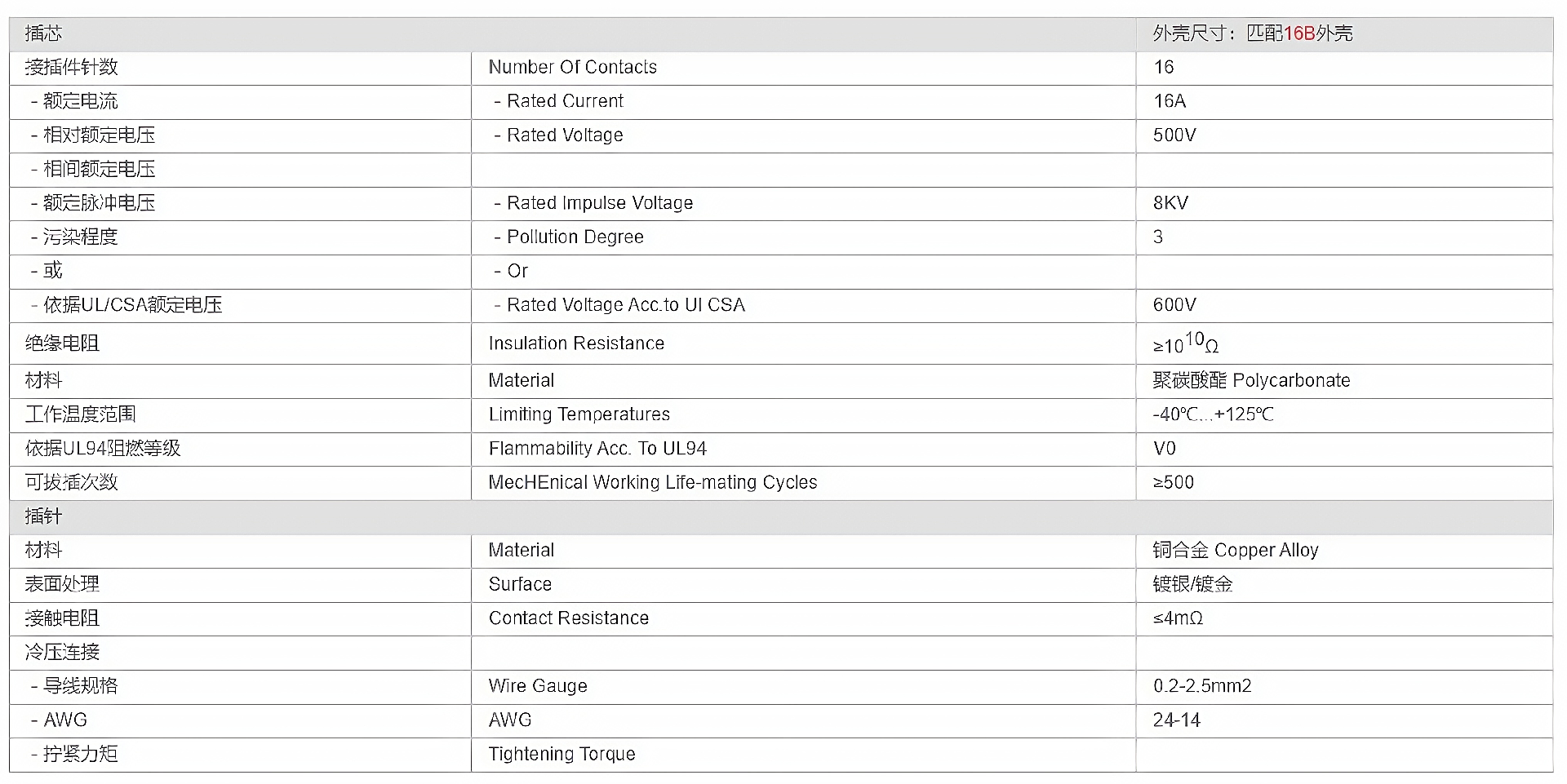Click the '- 依据UL/CSA额定电压' row label

tap(126, 305)
